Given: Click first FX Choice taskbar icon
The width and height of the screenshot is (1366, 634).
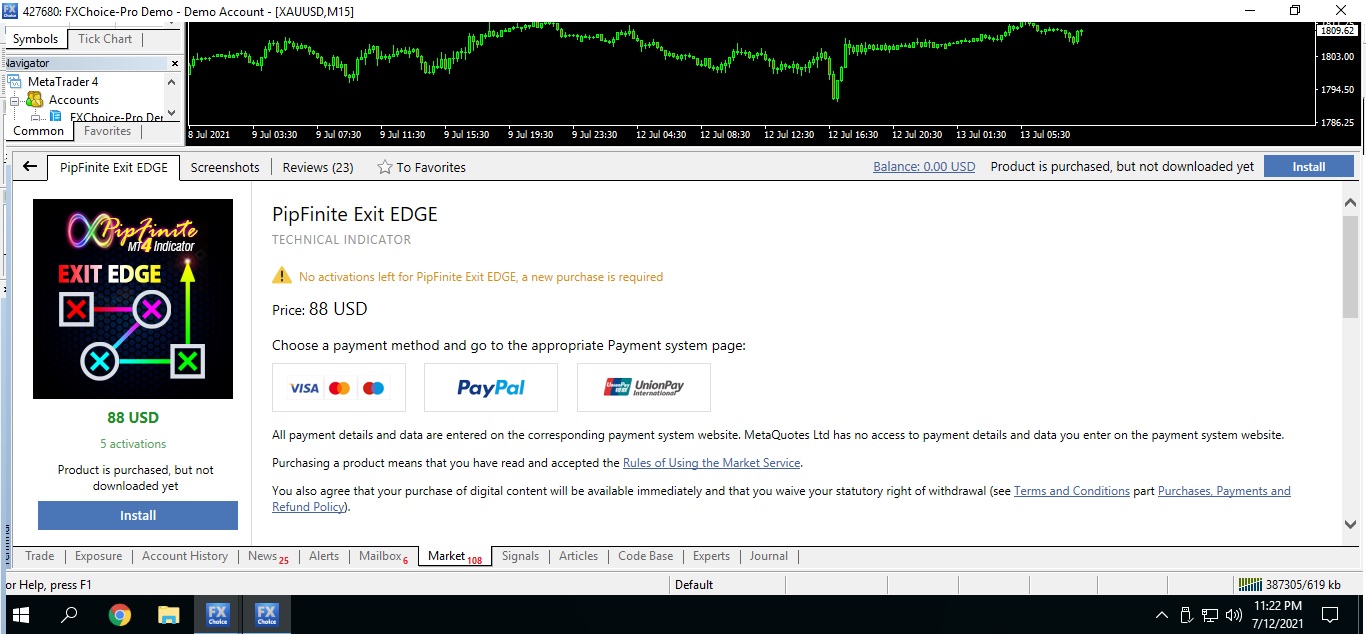Looking at the screenshot, I should tap(217, 615).
